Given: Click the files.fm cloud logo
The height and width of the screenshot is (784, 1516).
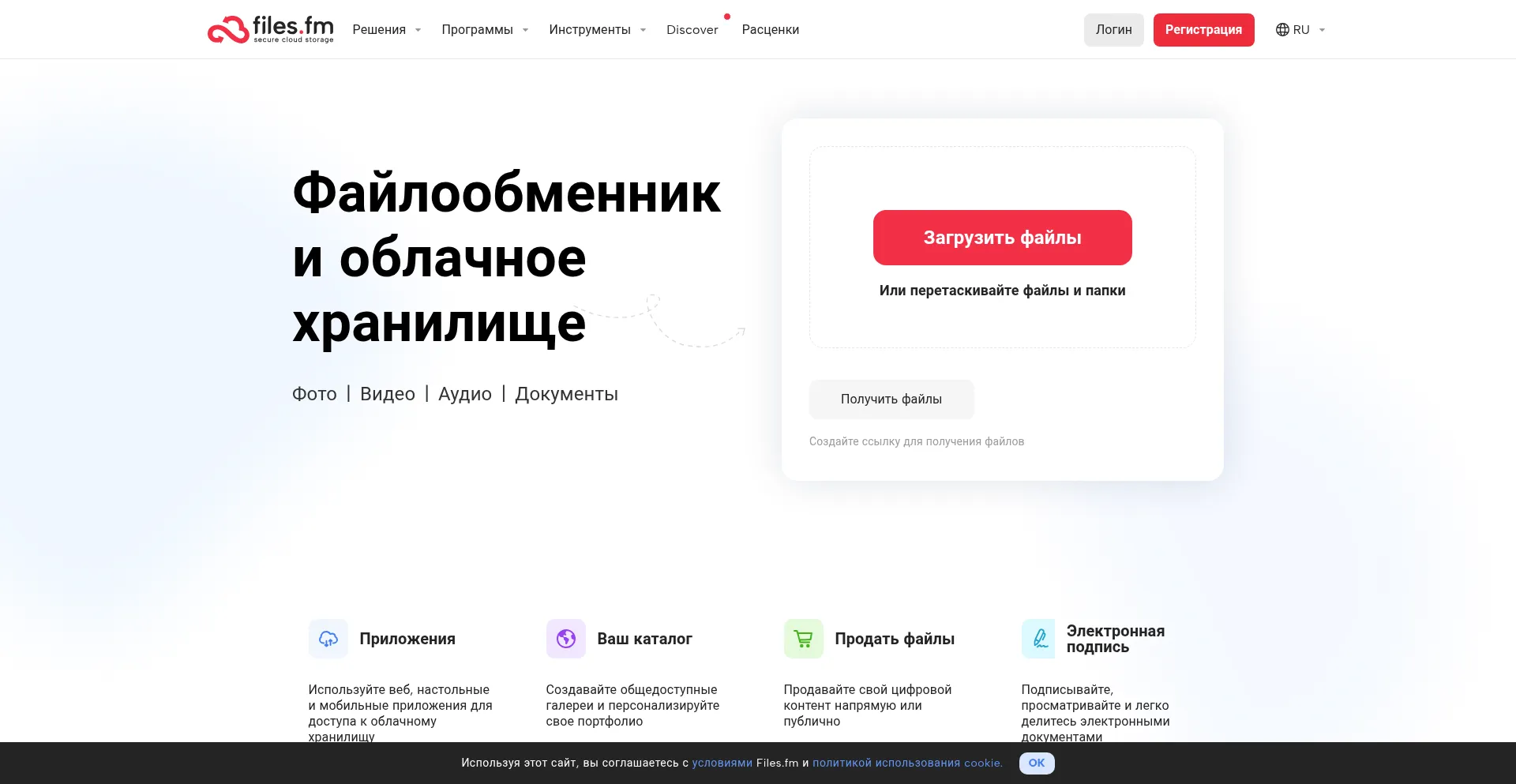Looking at the screenshot, I should (270, 29).
